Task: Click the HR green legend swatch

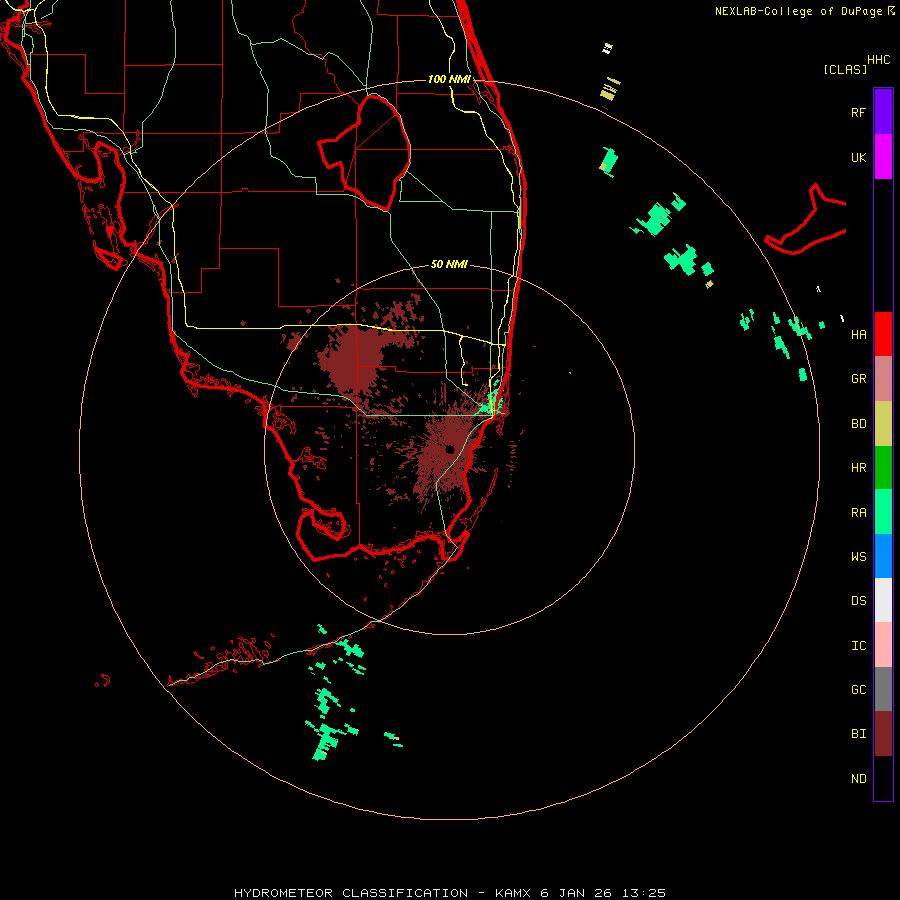Action: 883,468
